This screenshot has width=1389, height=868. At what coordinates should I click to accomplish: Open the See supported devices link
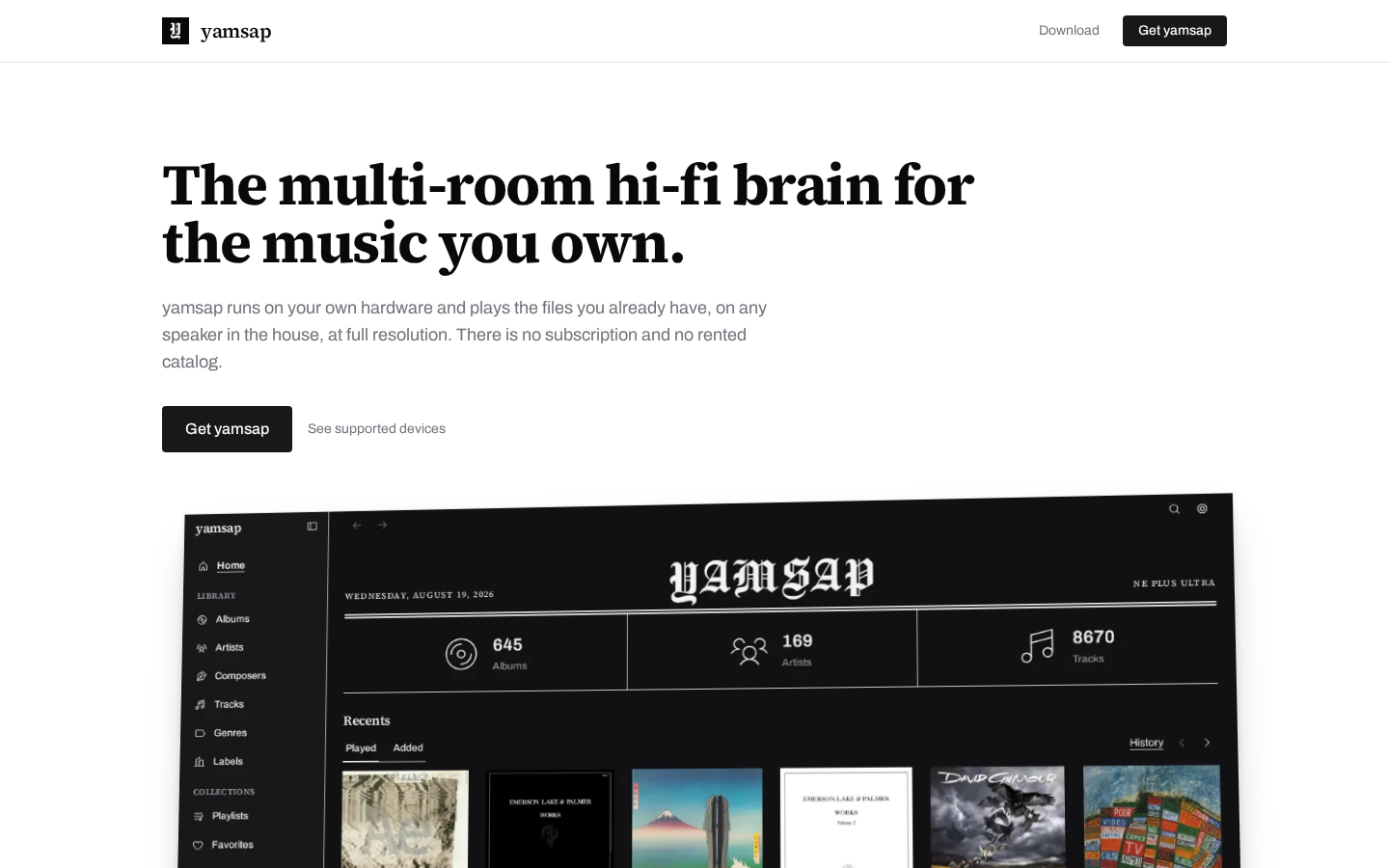tap(376, 429)
